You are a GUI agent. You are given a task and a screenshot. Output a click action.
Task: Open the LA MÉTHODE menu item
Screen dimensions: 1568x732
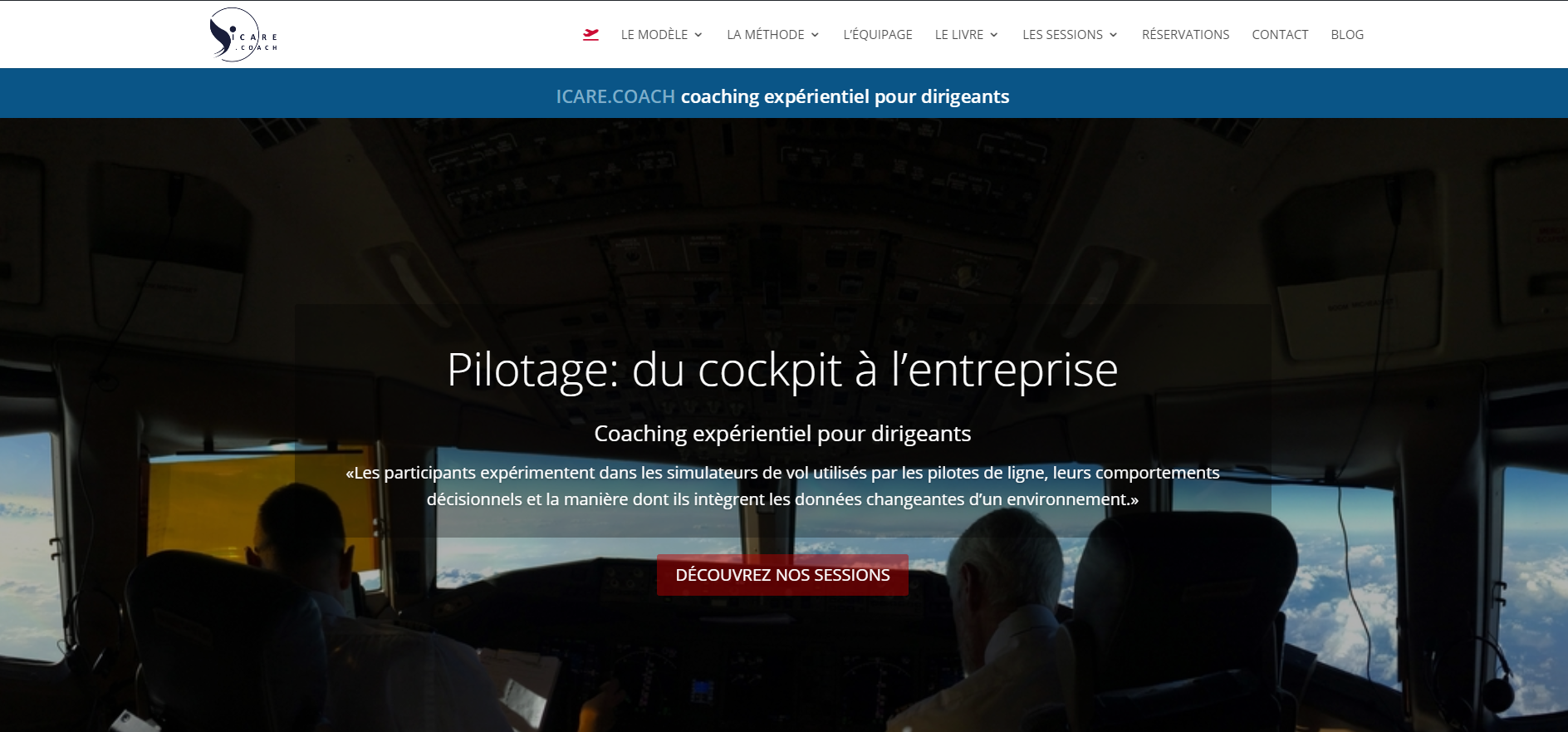click(766, 35)
